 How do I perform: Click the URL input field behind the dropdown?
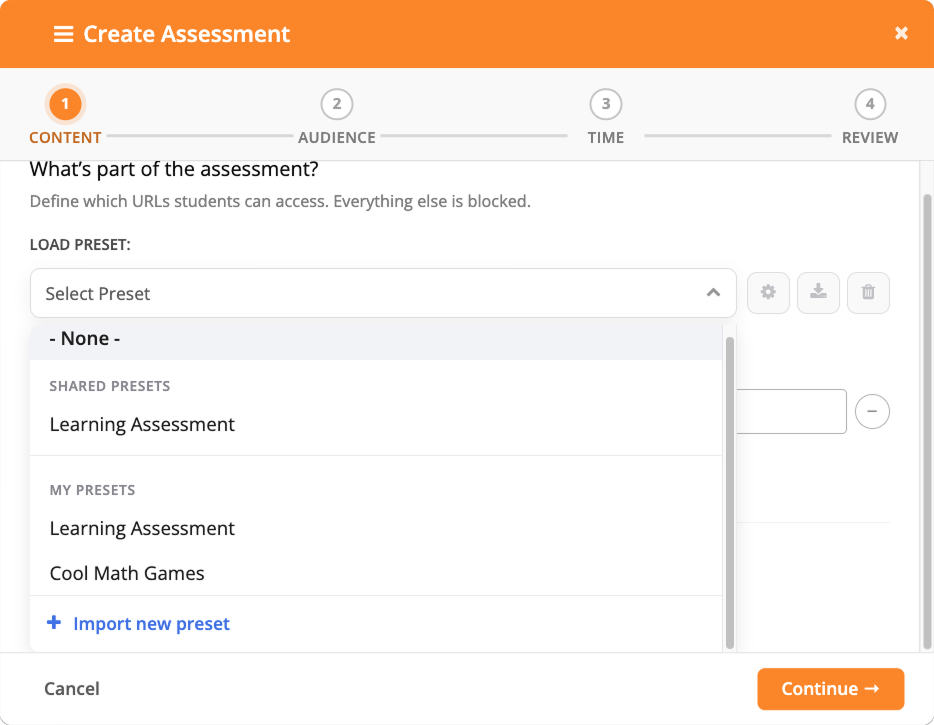pos(791,412)
